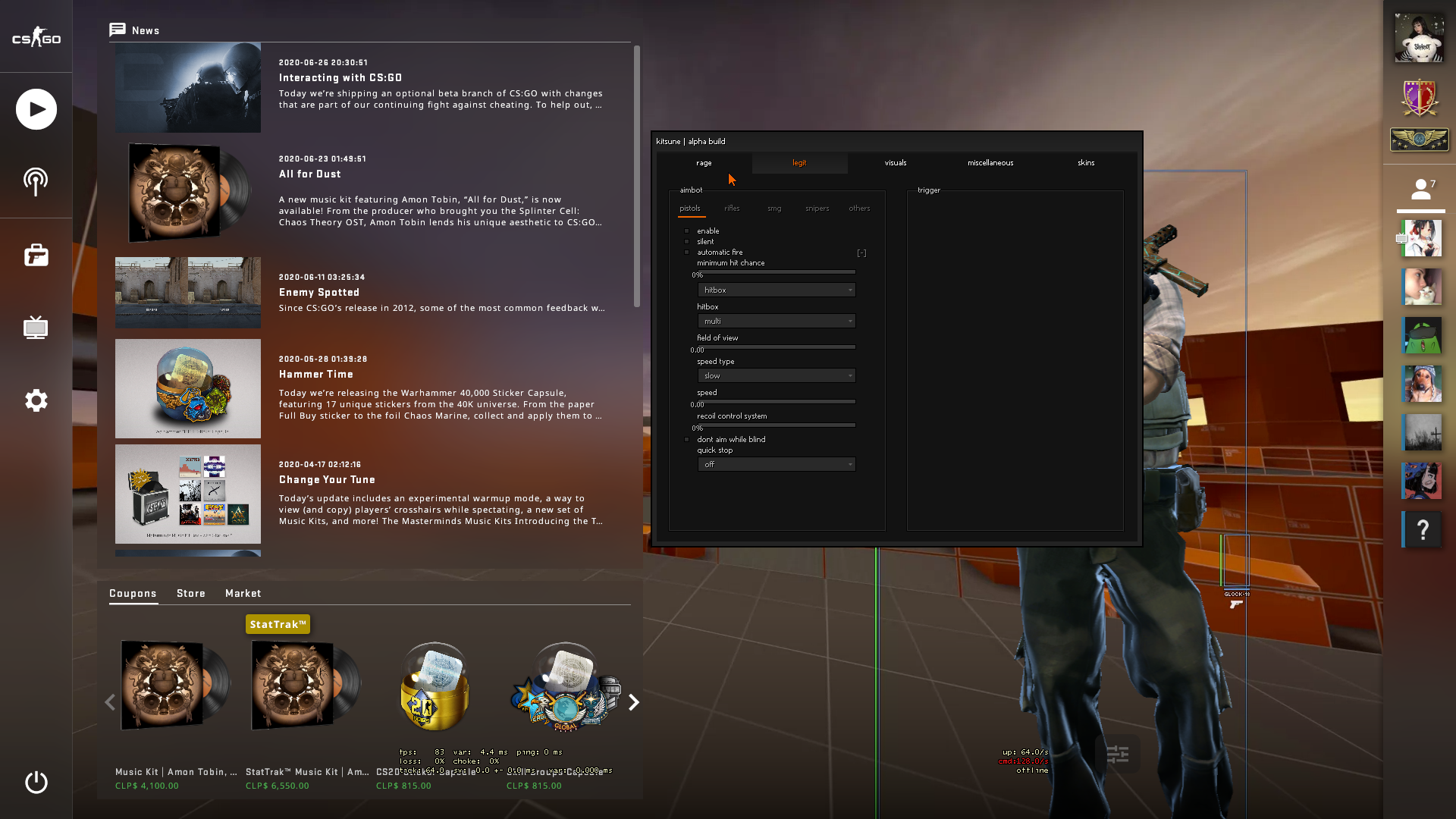Click the power quit icon
The image size is (1456, 819).
tap(36, 782)
